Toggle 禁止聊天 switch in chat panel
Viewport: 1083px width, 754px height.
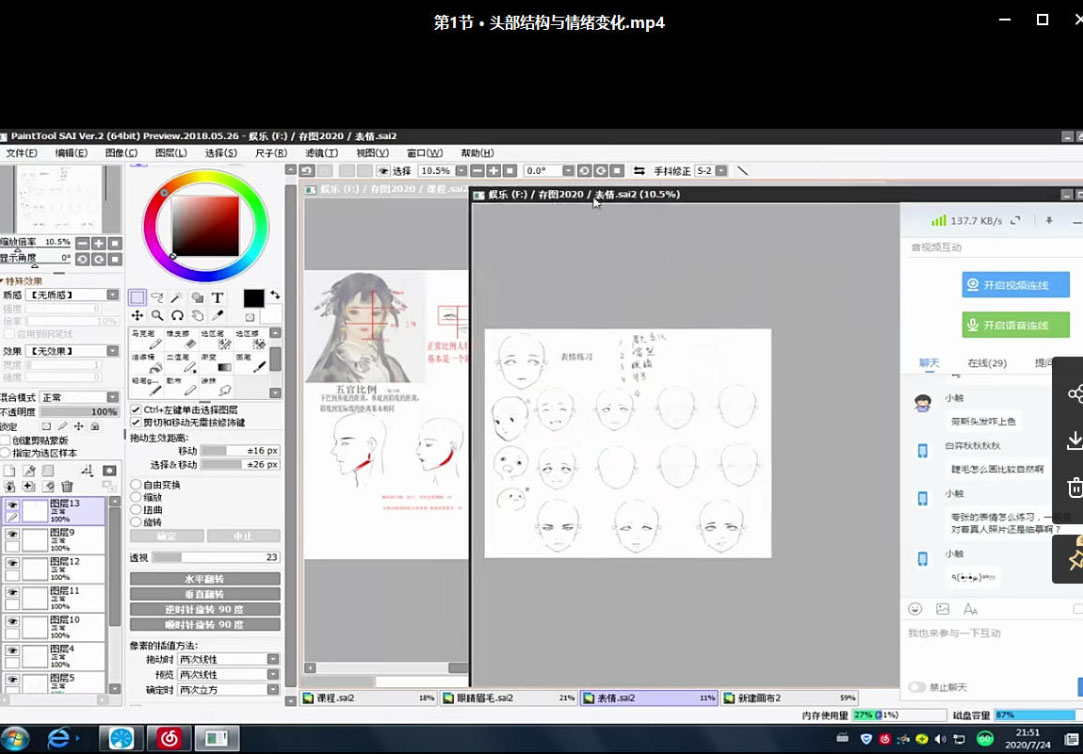917,687
